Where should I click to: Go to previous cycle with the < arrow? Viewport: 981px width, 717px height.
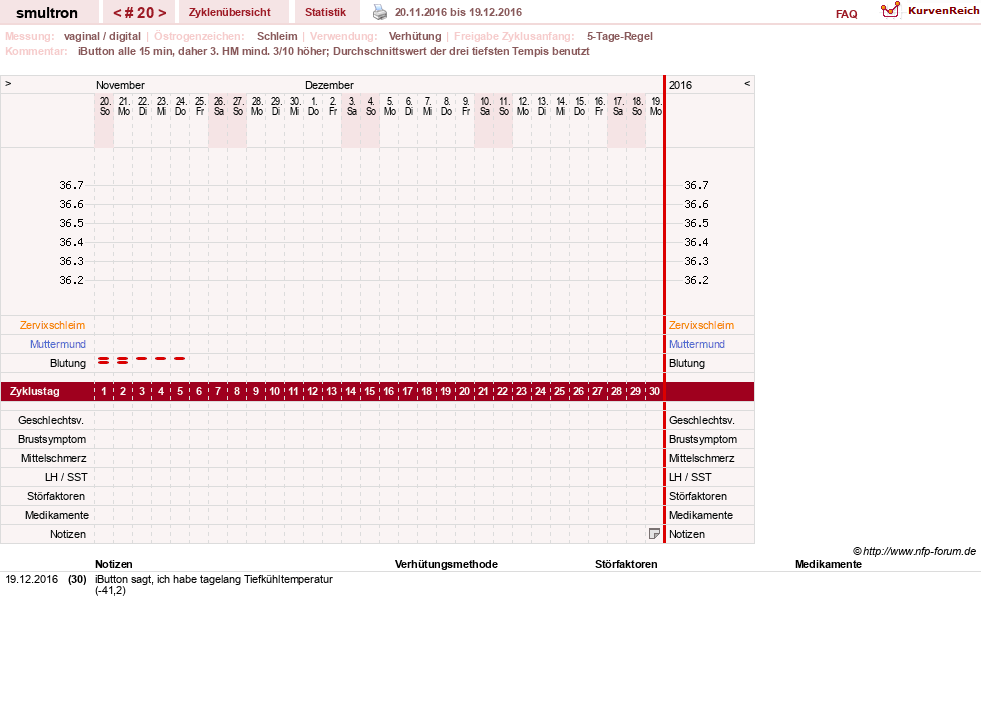coord(117,13)
